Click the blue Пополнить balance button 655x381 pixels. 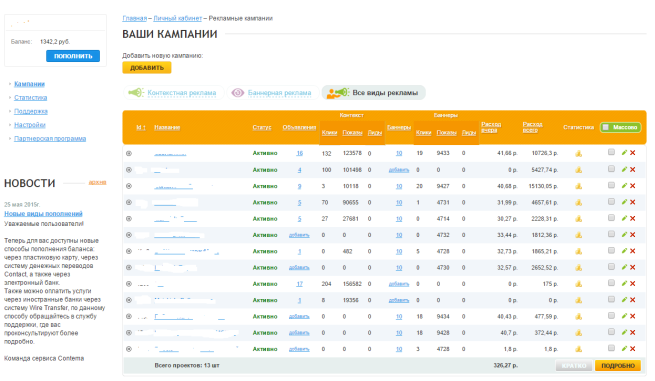(x=73, y=56)
